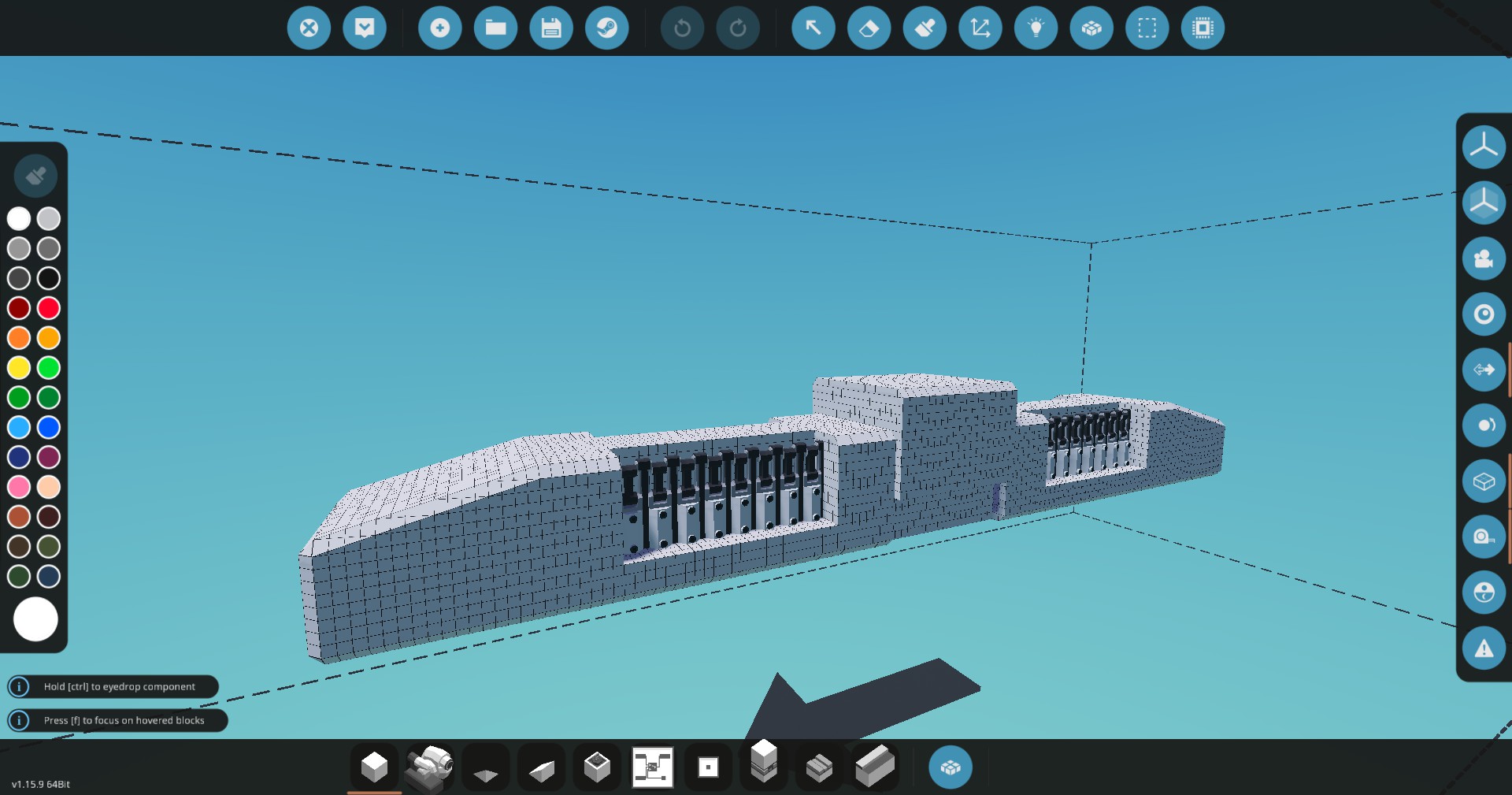
Task: Click the outlined three-axis view icon
Action: tap(1484, 147)
